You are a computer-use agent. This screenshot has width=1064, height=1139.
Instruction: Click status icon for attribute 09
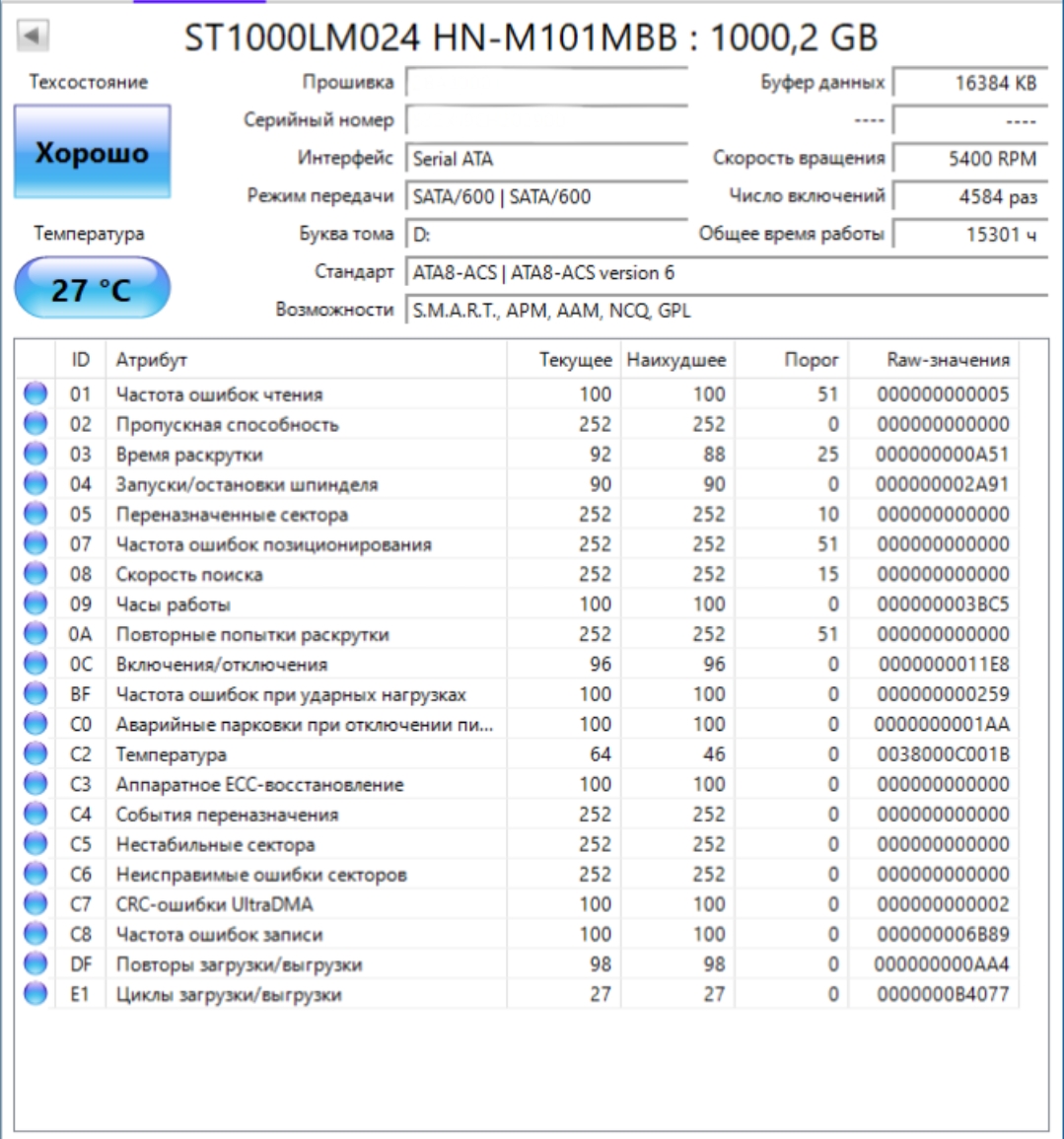pos(35,604)
